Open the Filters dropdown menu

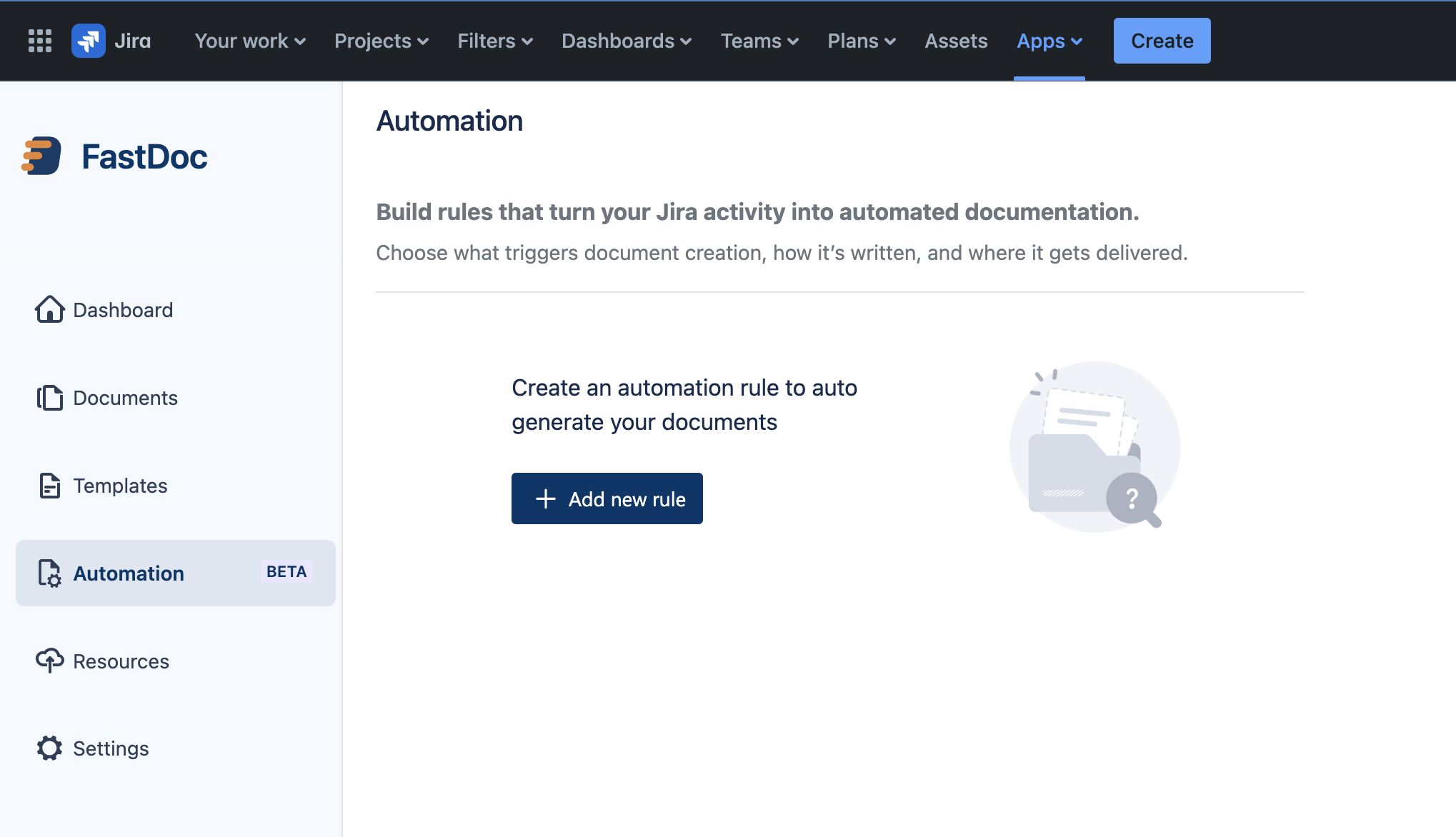pyautogui.click(x=495, y=41)
